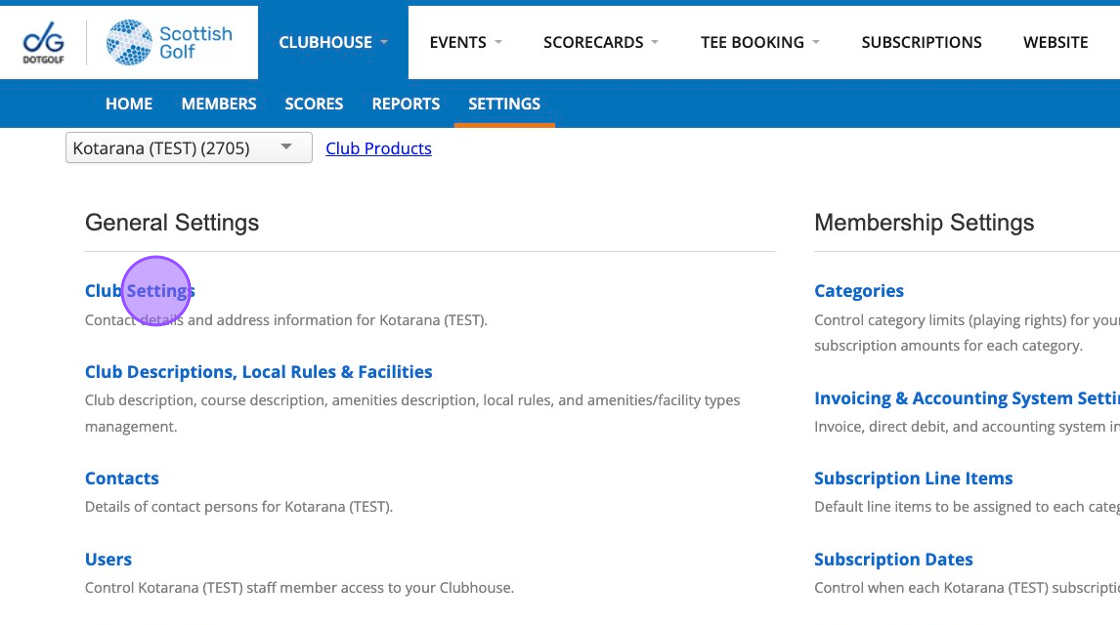Viewport: 1120px width, 625px height.
Task: Open the Reports tab
Action: [406, 104]
